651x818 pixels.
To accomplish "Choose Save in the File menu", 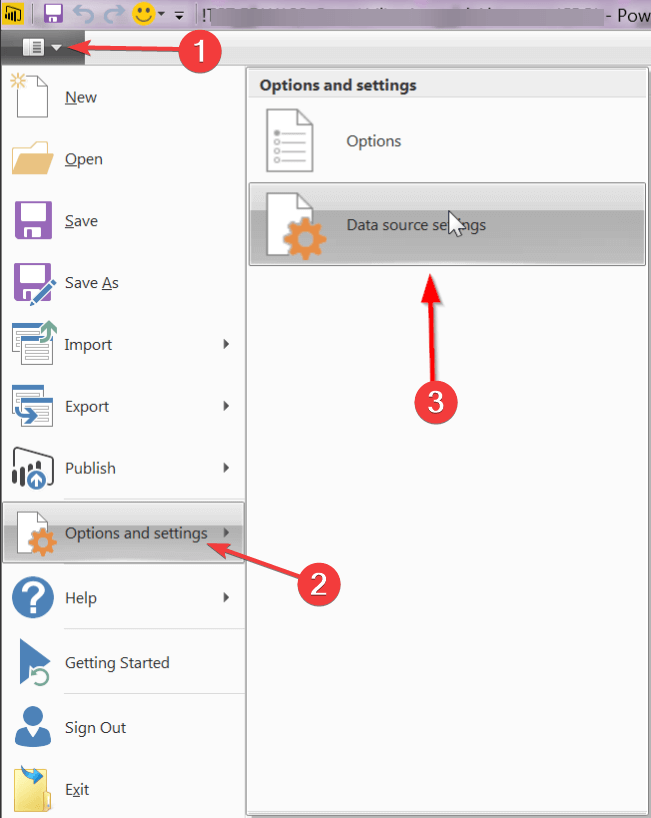I will [124, 221].
